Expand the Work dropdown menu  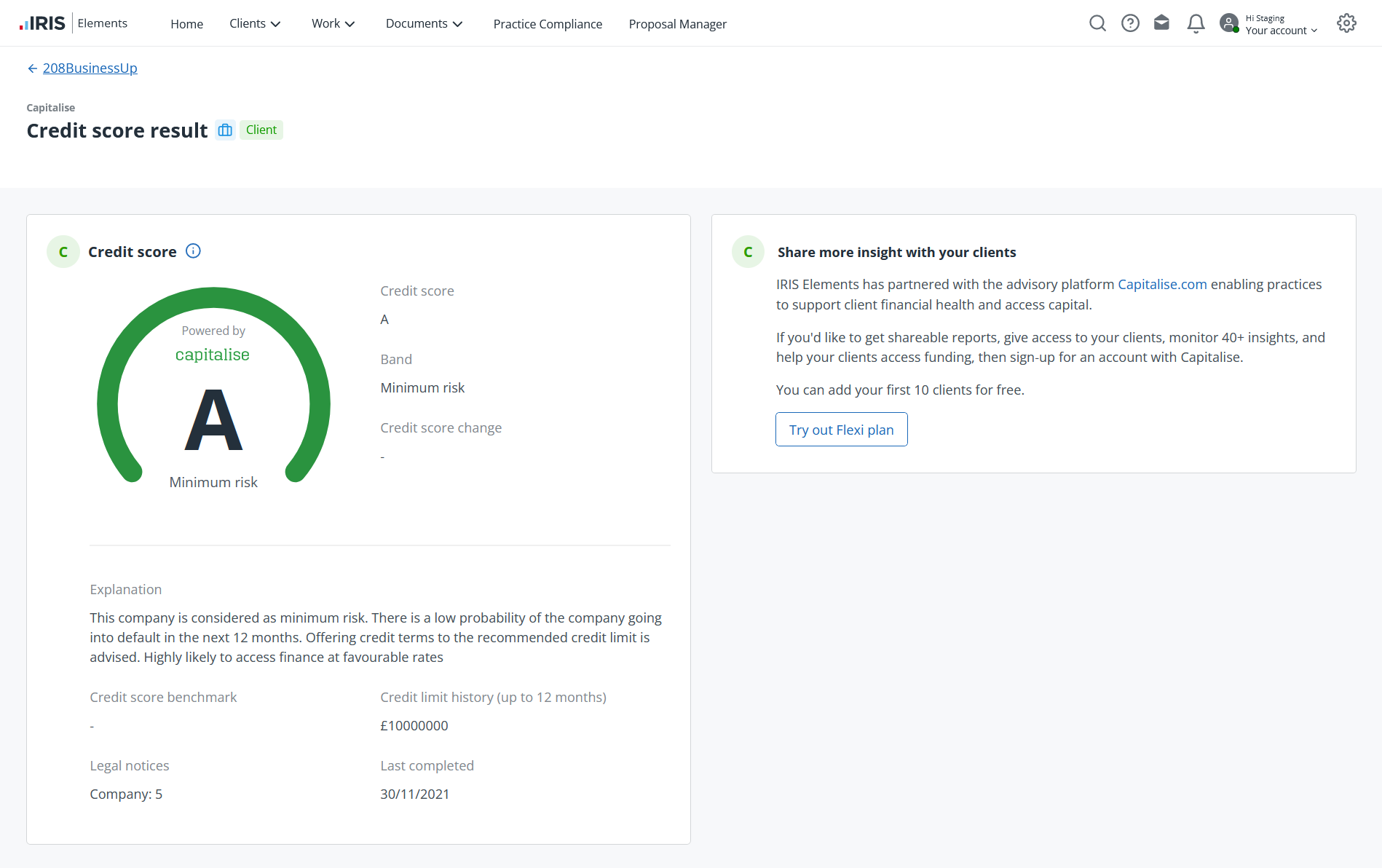pos(333,24)
